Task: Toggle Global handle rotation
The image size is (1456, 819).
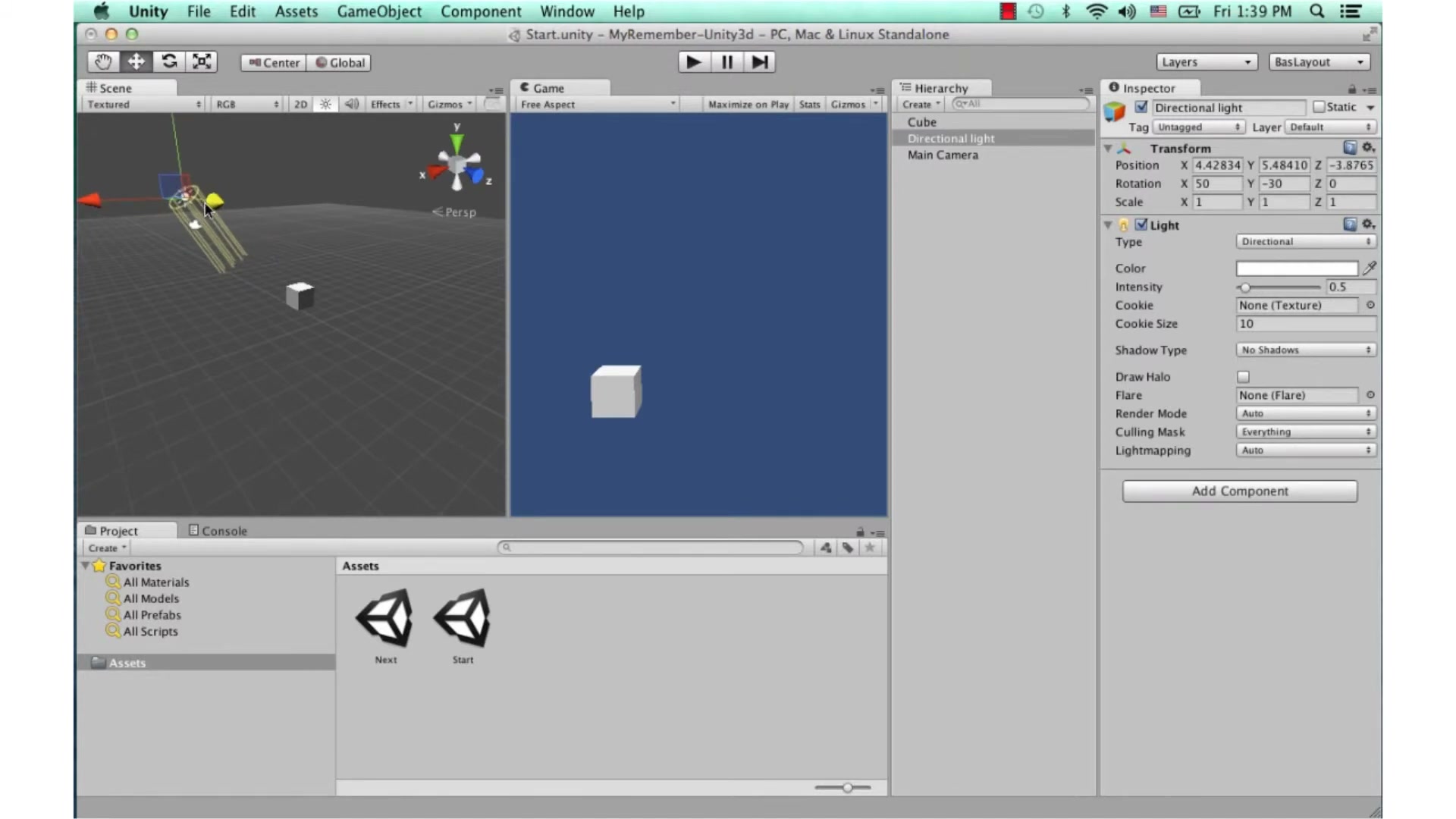Action: coord(340,63)
